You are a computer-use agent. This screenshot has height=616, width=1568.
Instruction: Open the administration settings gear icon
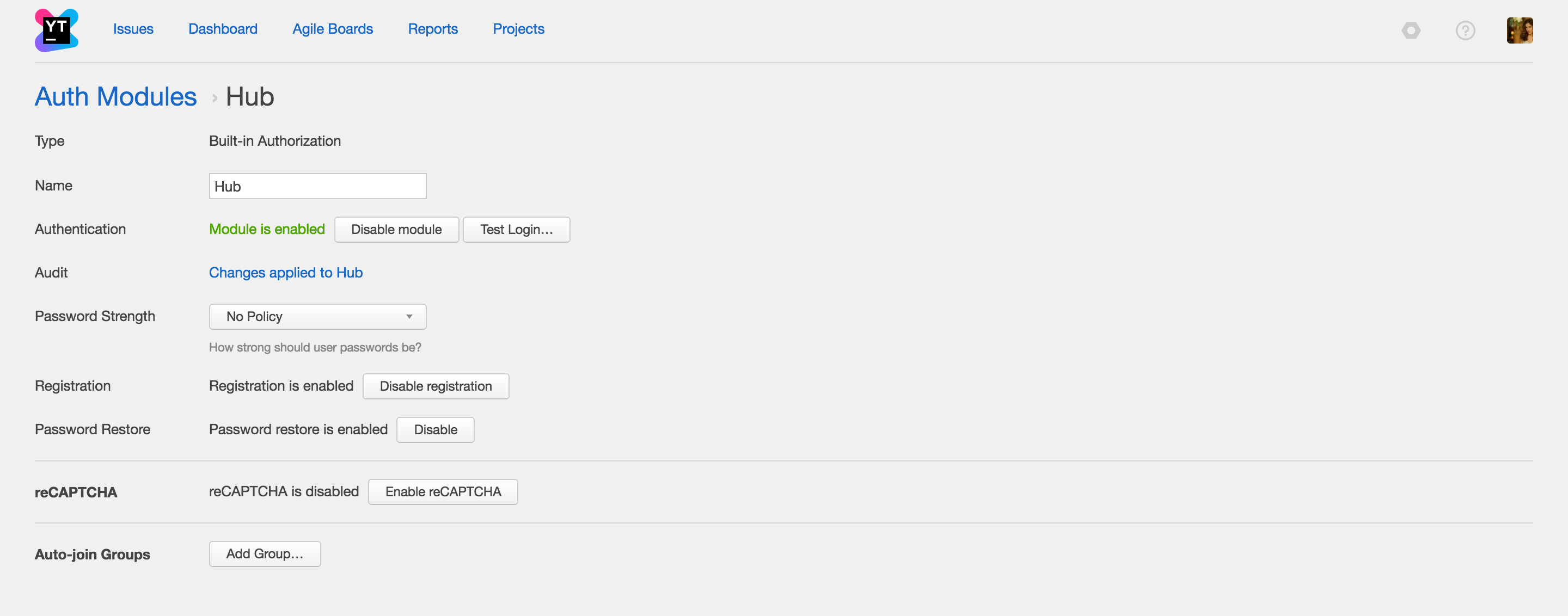1410,30
